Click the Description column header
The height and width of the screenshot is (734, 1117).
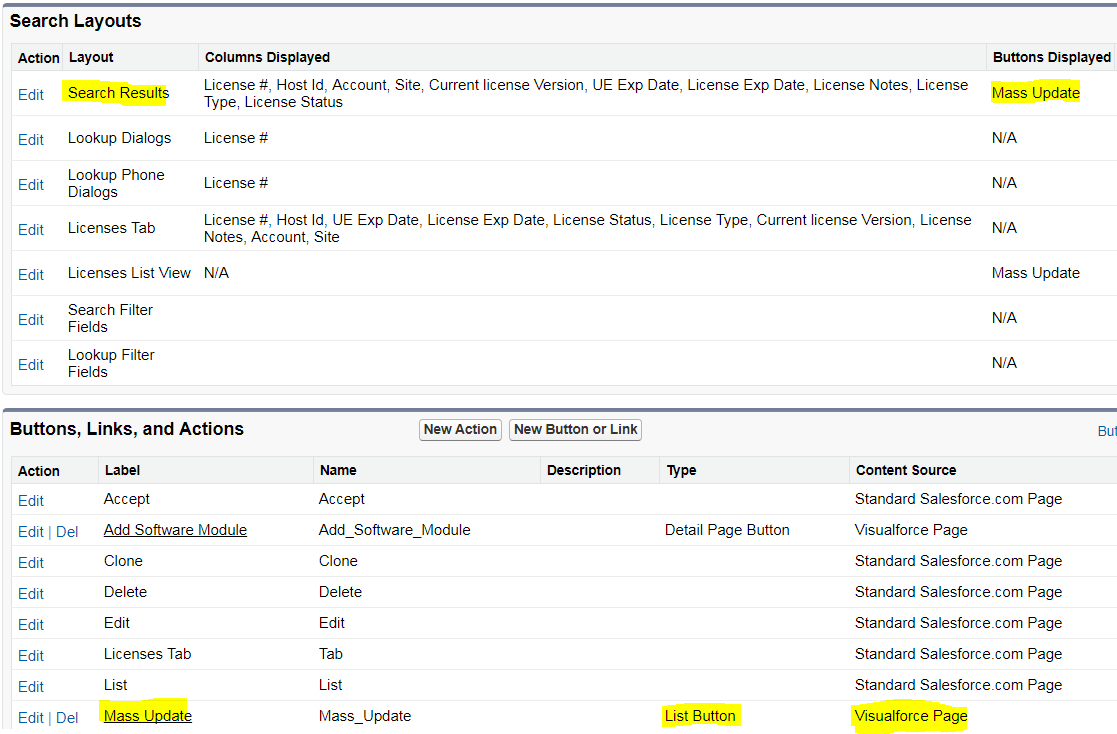[x=583, y=470]
